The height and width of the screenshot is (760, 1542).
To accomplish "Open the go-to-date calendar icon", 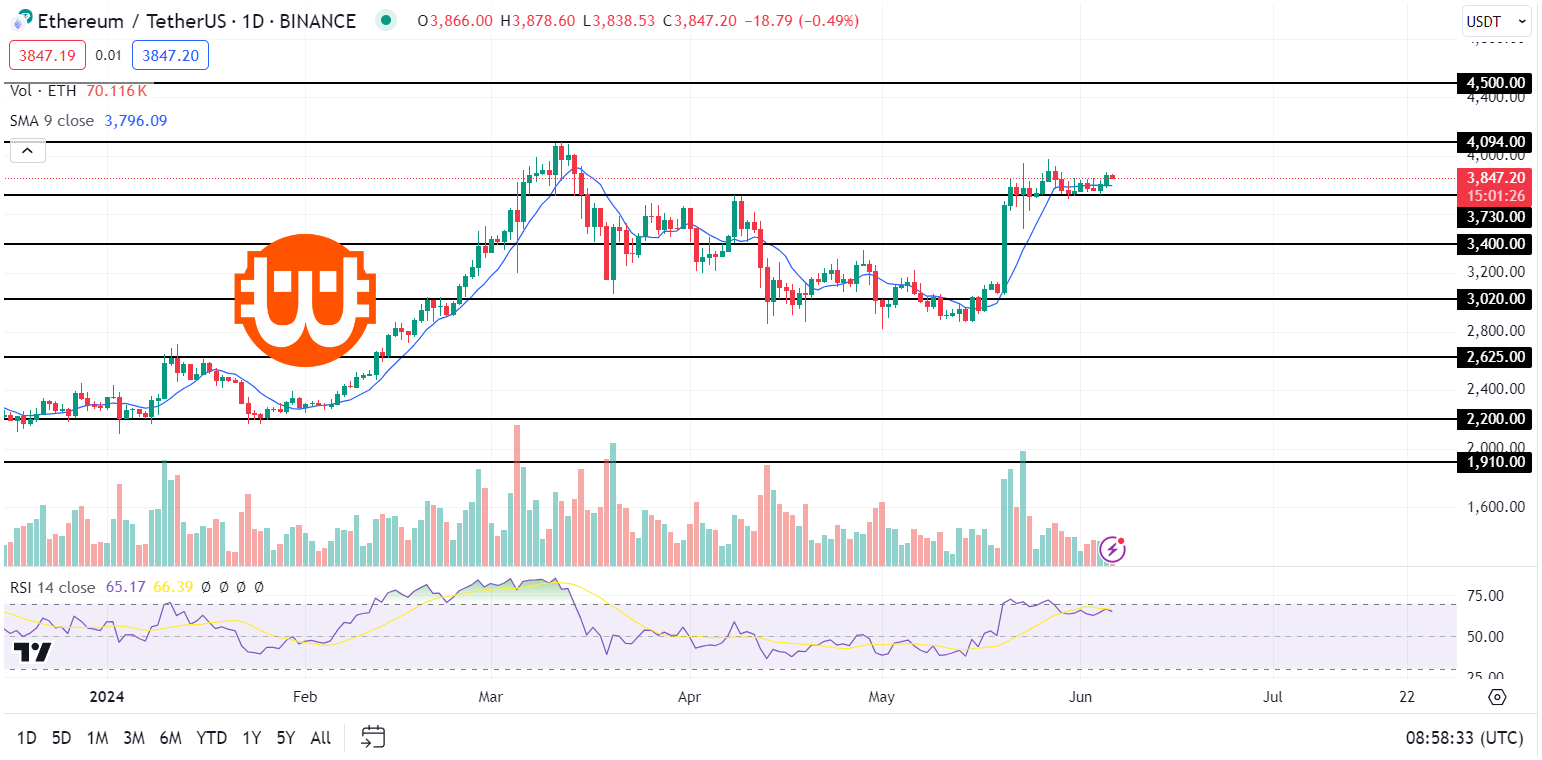I will (x=373, y=738).
